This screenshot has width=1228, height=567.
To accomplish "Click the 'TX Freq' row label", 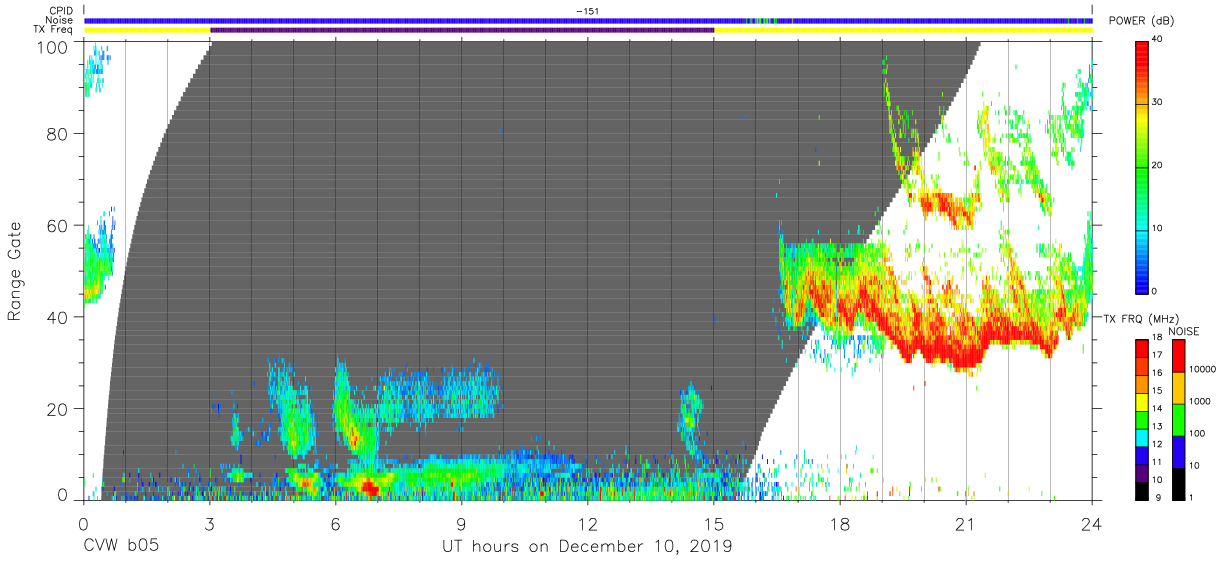I will point(55,30).
